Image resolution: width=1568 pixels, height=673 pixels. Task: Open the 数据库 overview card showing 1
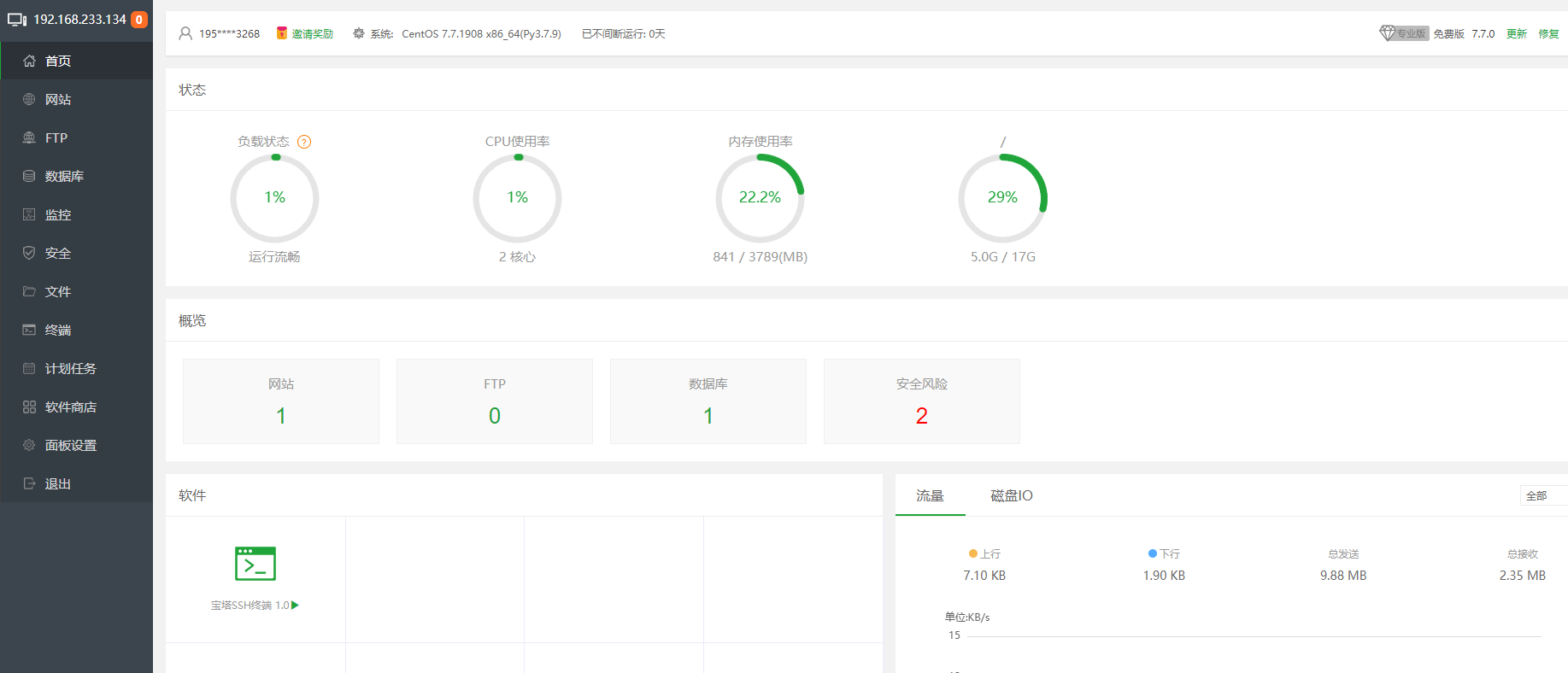pos(708,401)
